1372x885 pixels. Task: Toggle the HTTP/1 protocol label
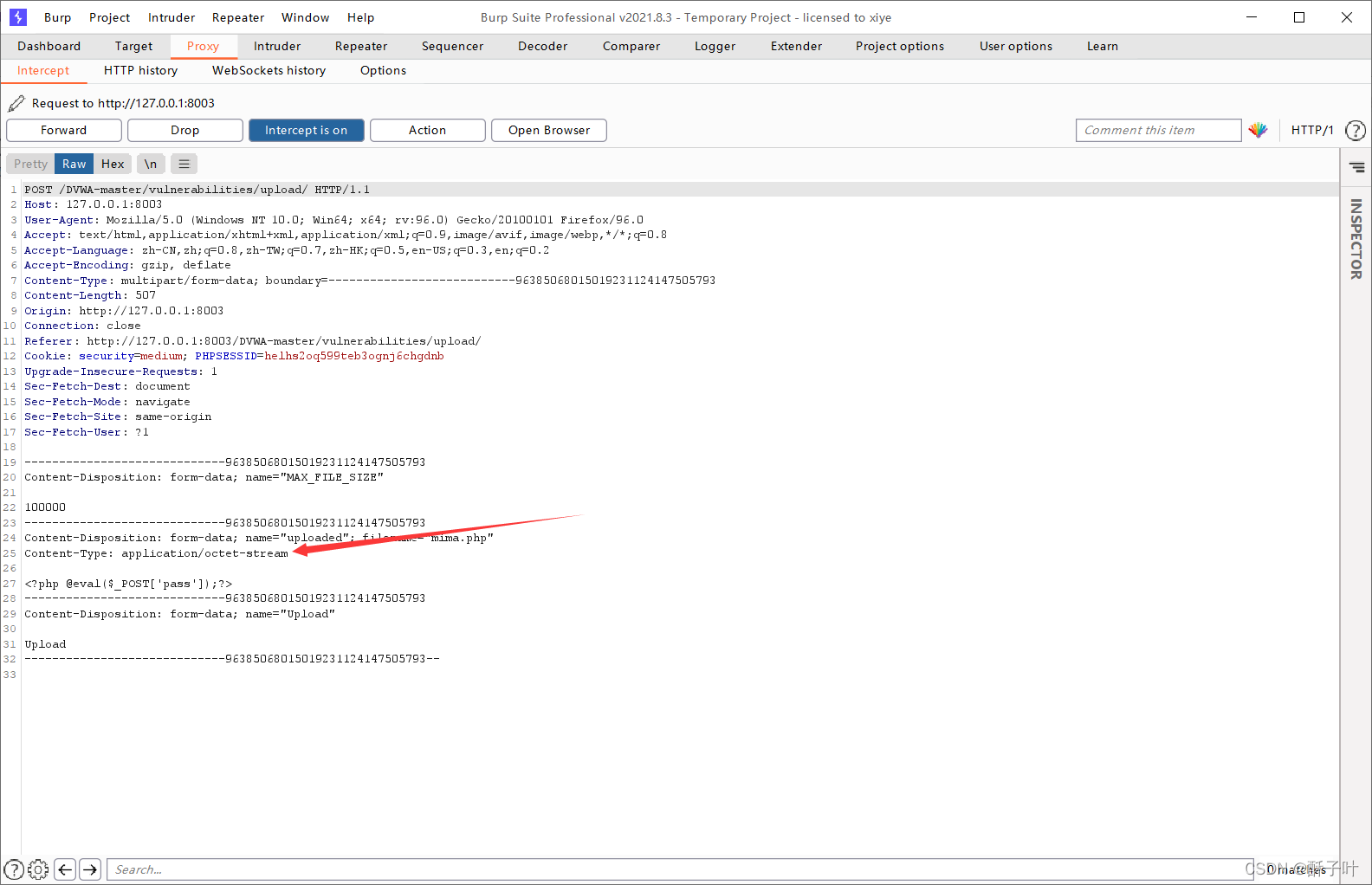[x=1312, y=130]
